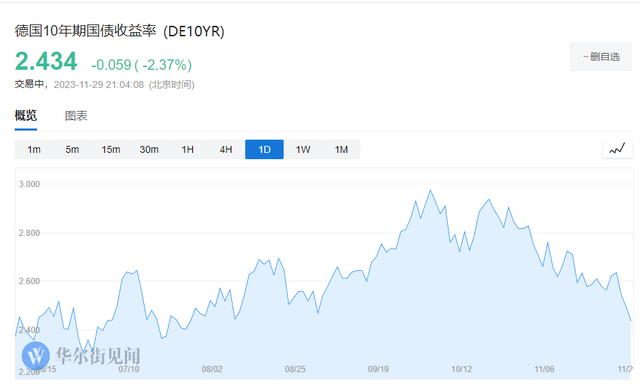
Task: Open the 概览 overview tab
Action: tap(26, 115)
